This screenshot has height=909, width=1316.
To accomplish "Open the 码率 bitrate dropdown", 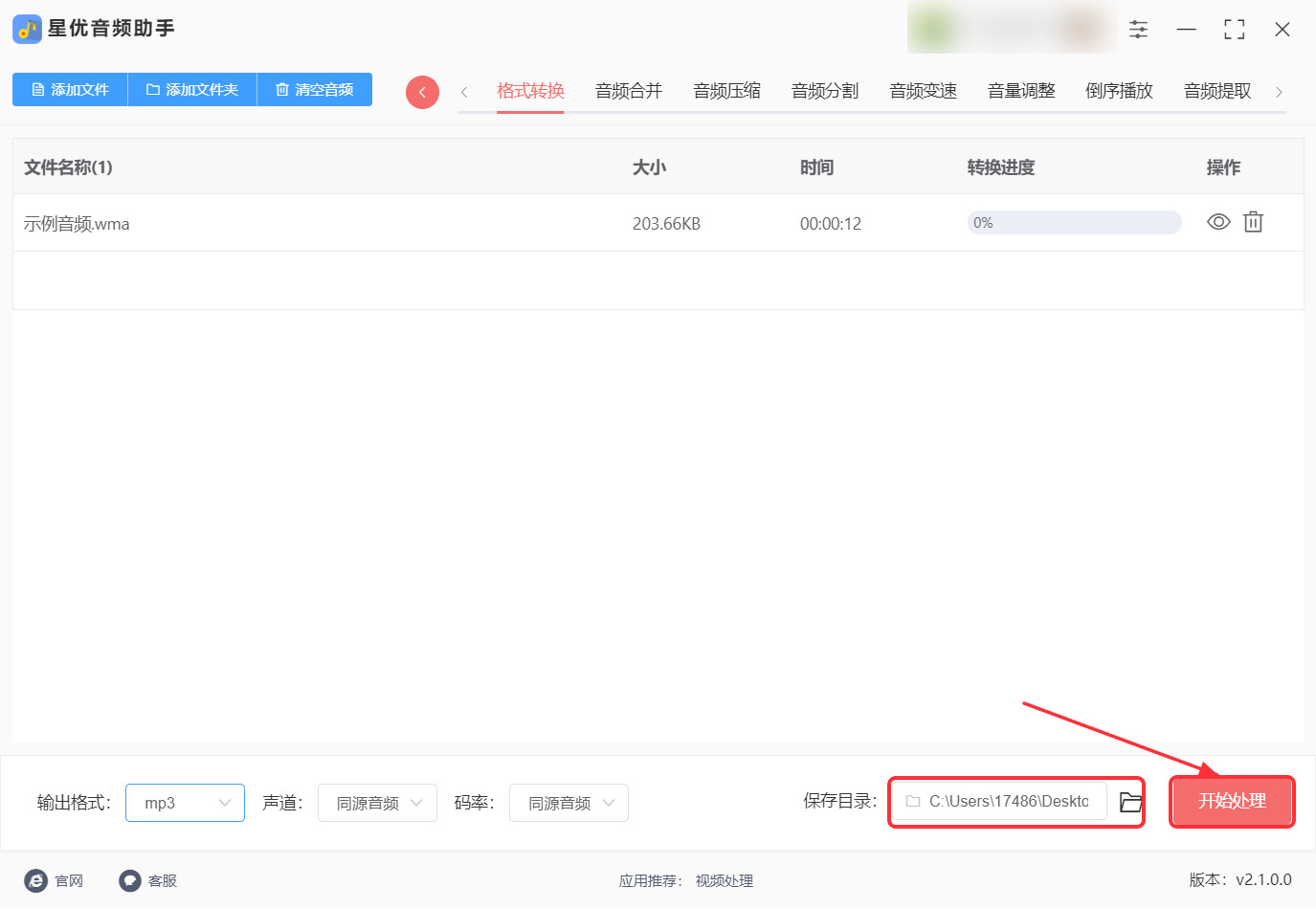I will click(x=569, y=803).
